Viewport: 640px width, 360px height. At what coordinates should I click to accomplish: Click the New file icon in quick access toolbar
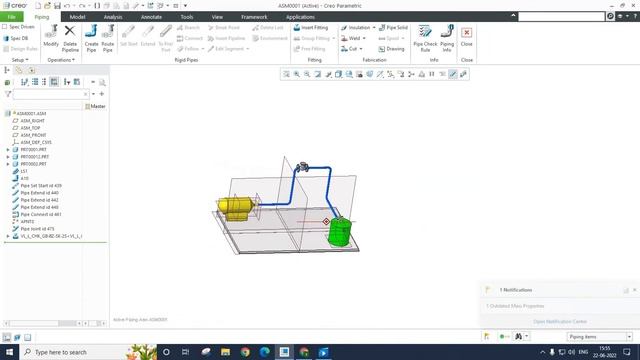coord(38,6)
